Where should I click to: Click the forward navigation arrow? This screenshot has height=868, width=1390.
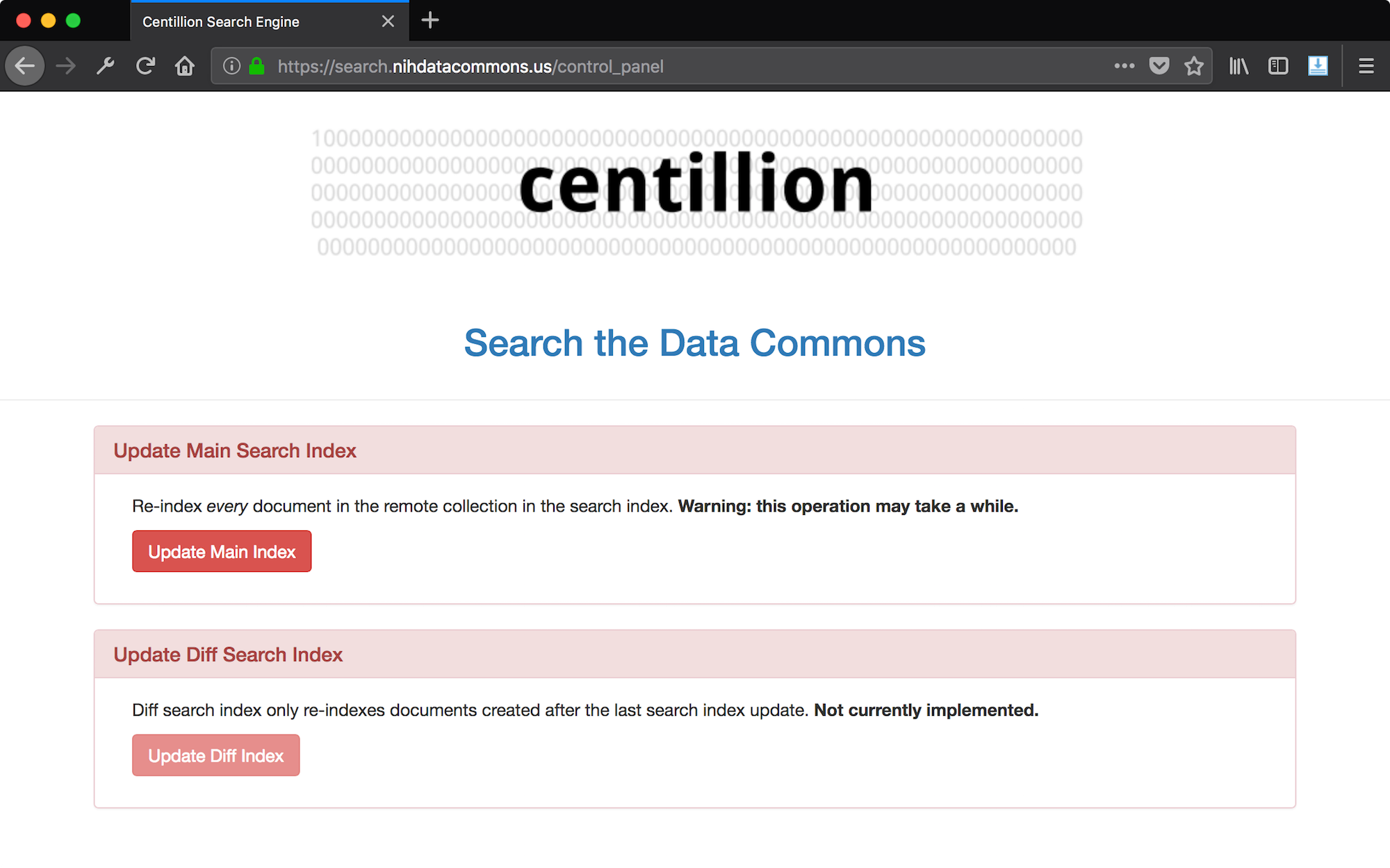(x=66, y=66)
